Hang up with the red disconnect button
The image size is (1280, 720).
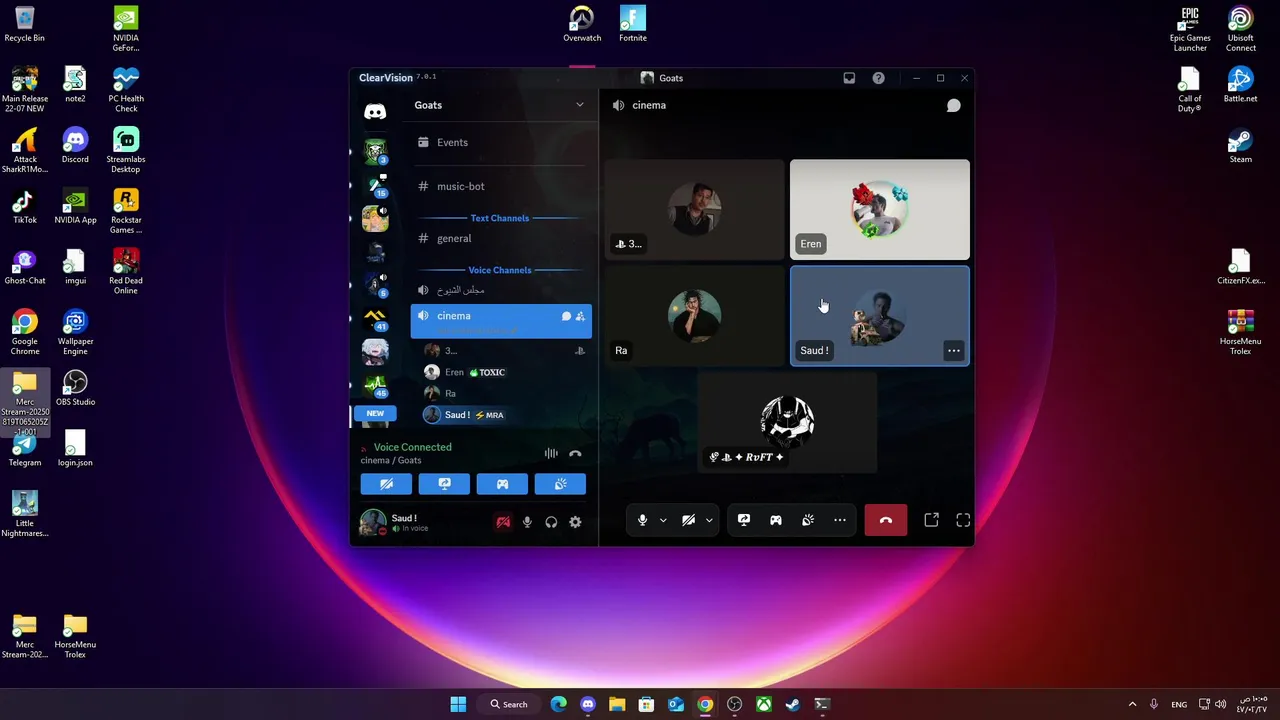click(x=886, y=520)
